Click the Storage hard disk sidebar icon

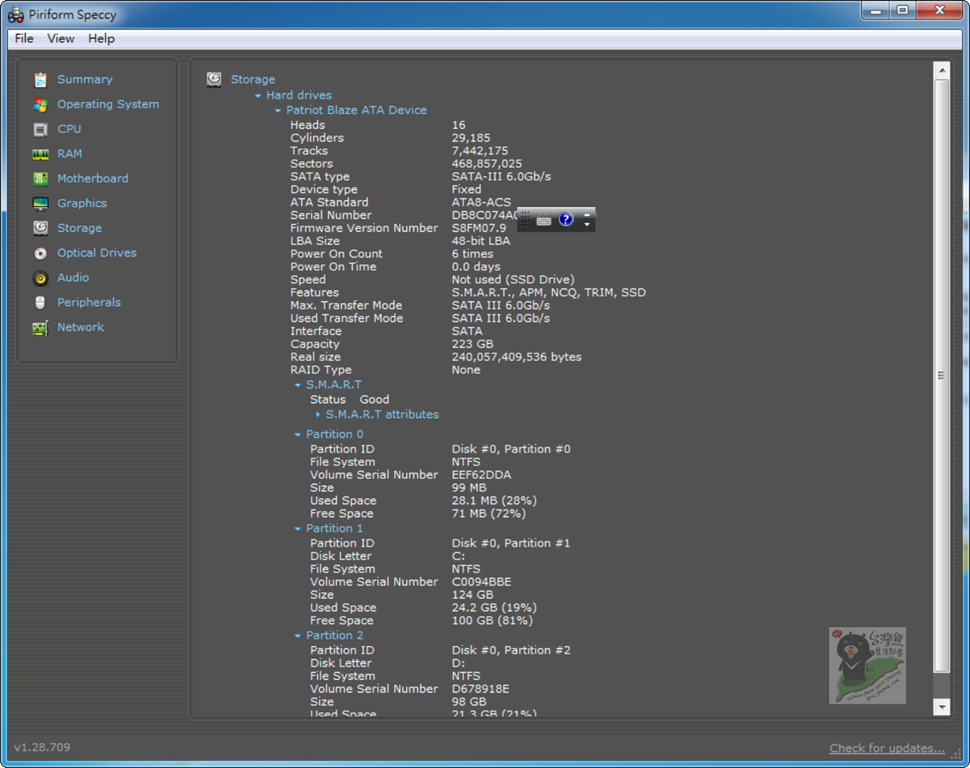coord(40,228)
